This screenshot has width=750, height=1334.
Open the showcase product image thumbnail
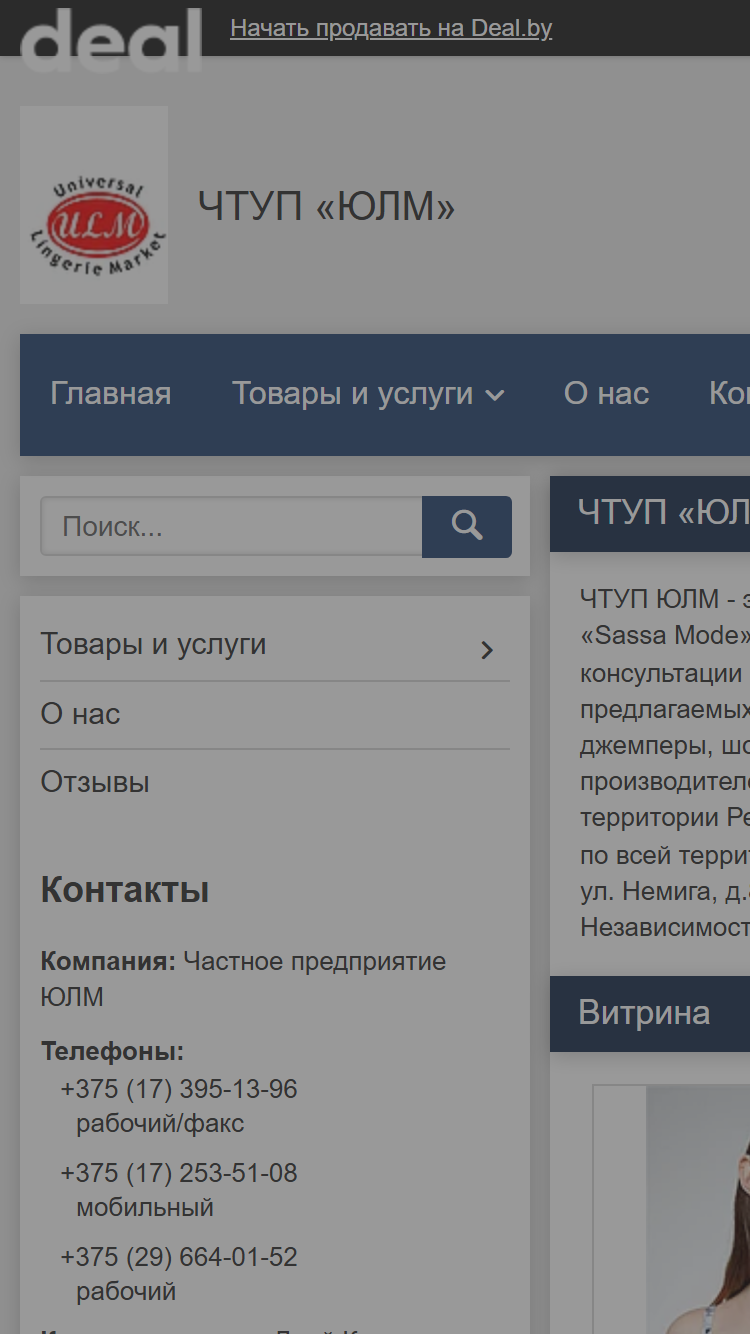(698, 1210)
